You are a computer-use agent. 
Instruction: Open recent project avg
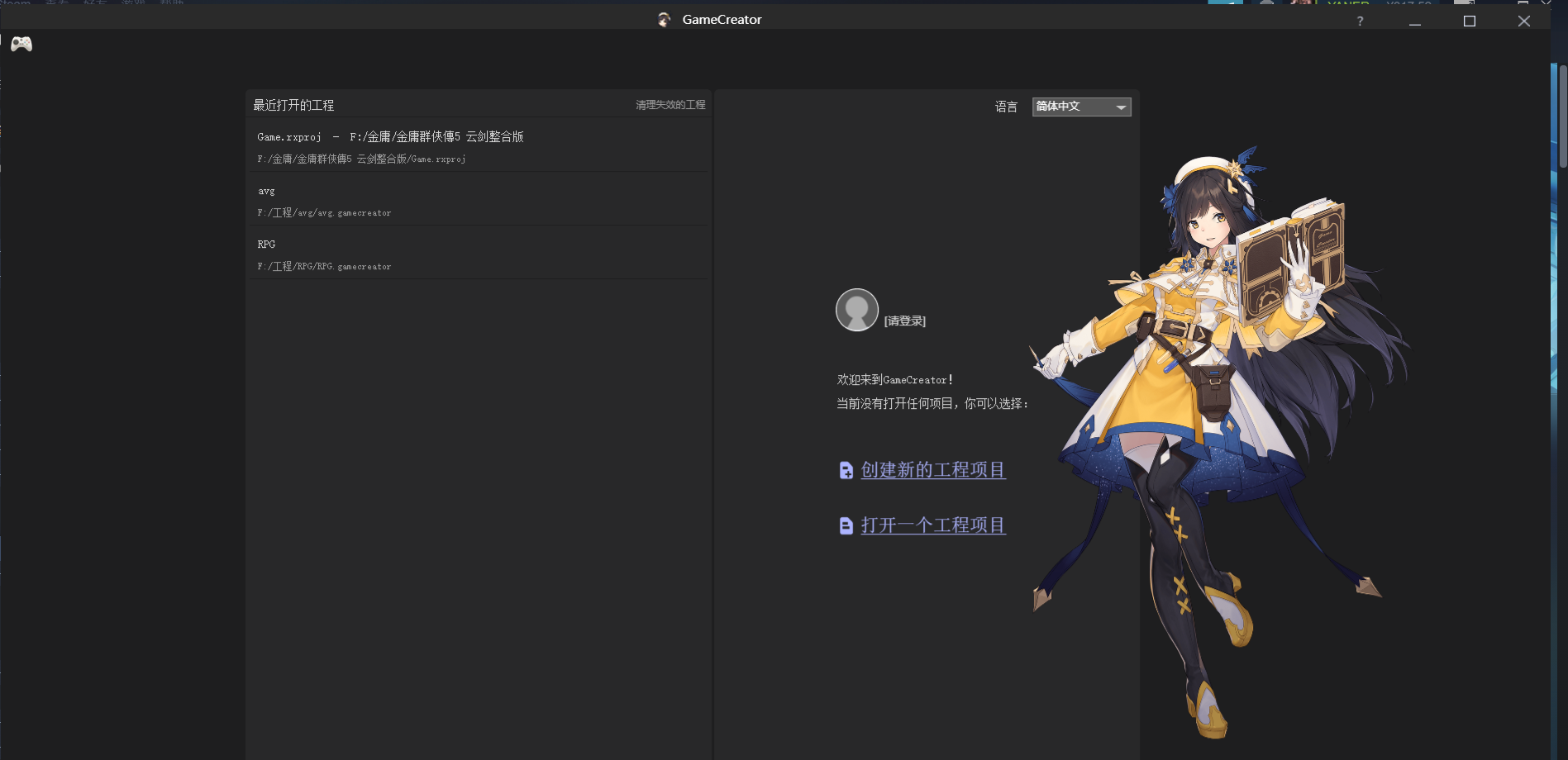point(479,201)
